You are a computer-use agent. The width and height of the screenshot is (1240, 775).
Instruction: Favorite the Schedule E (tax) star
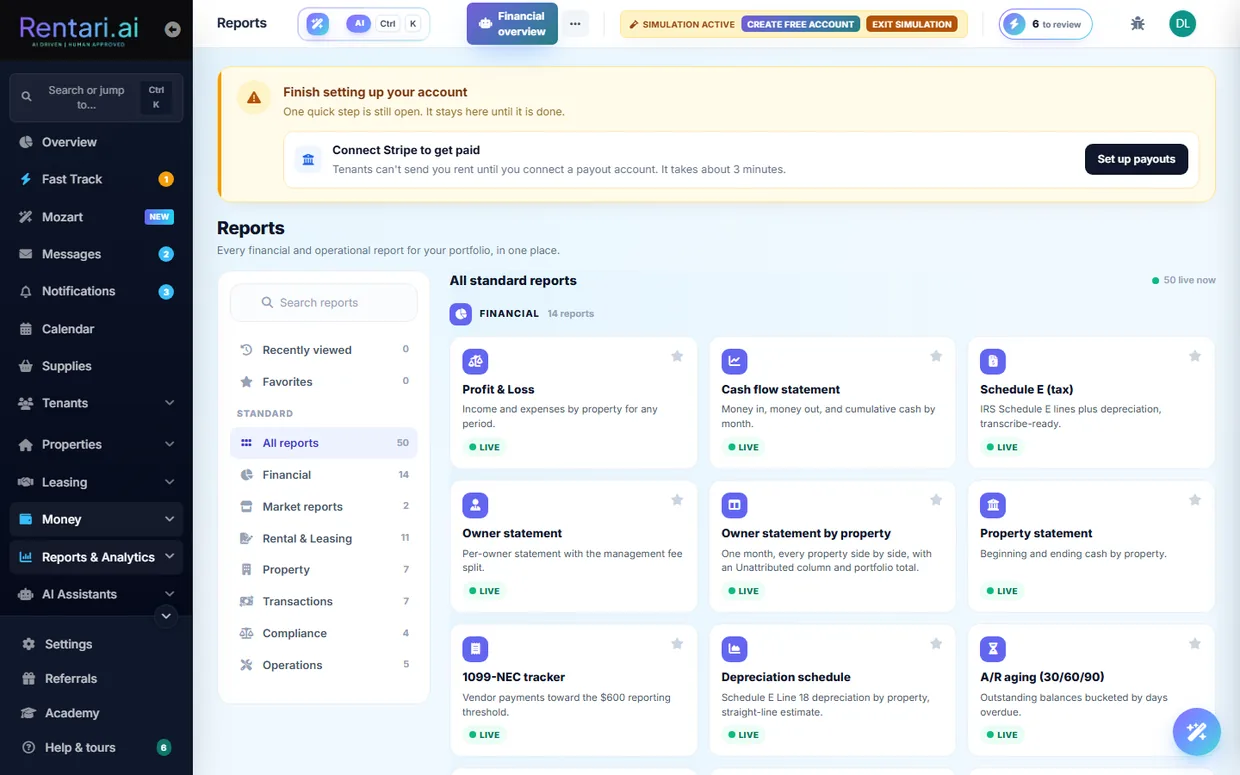(x=1195, y=356)
